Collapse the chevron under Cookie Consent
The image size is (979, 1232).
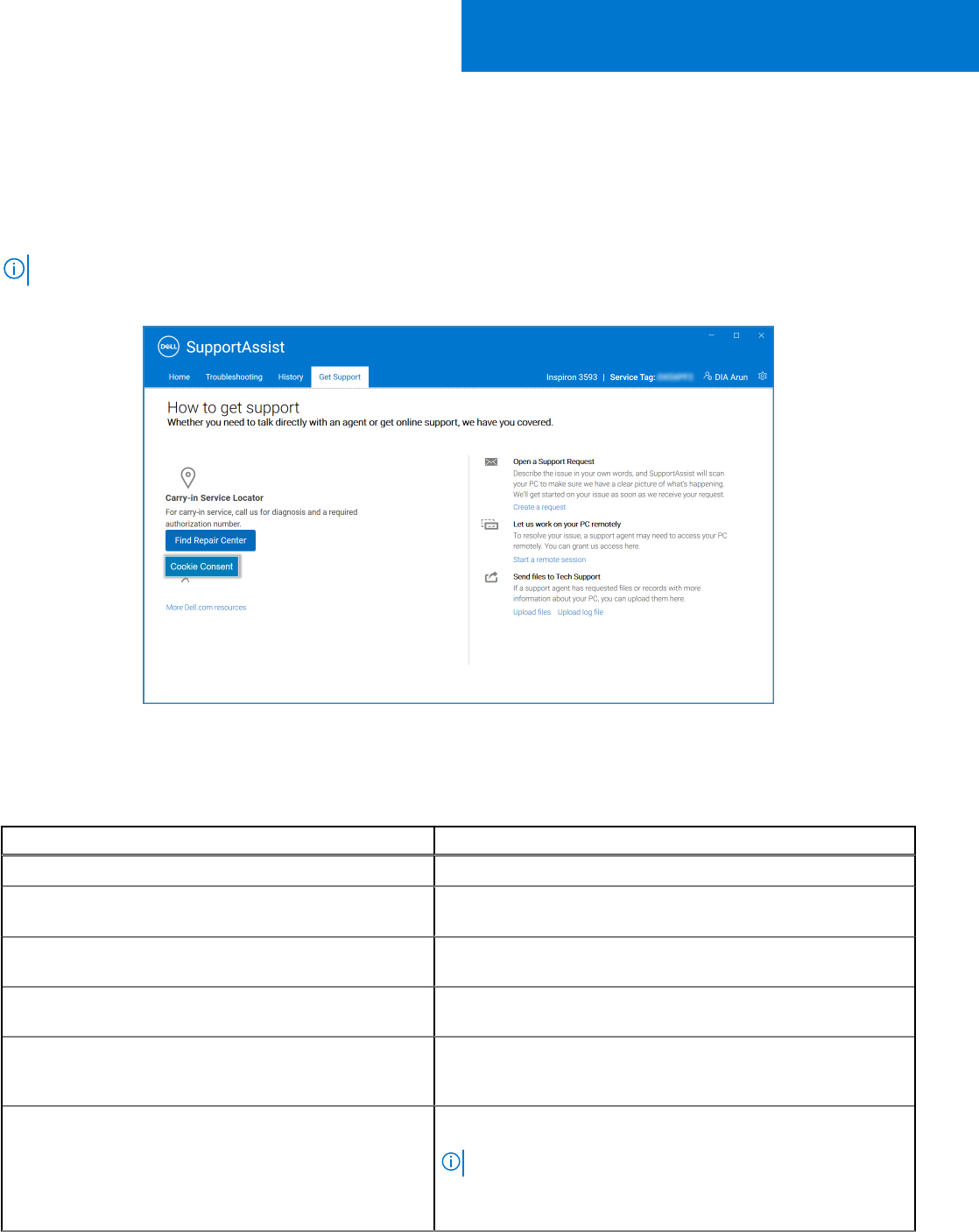tap(185, 581)
